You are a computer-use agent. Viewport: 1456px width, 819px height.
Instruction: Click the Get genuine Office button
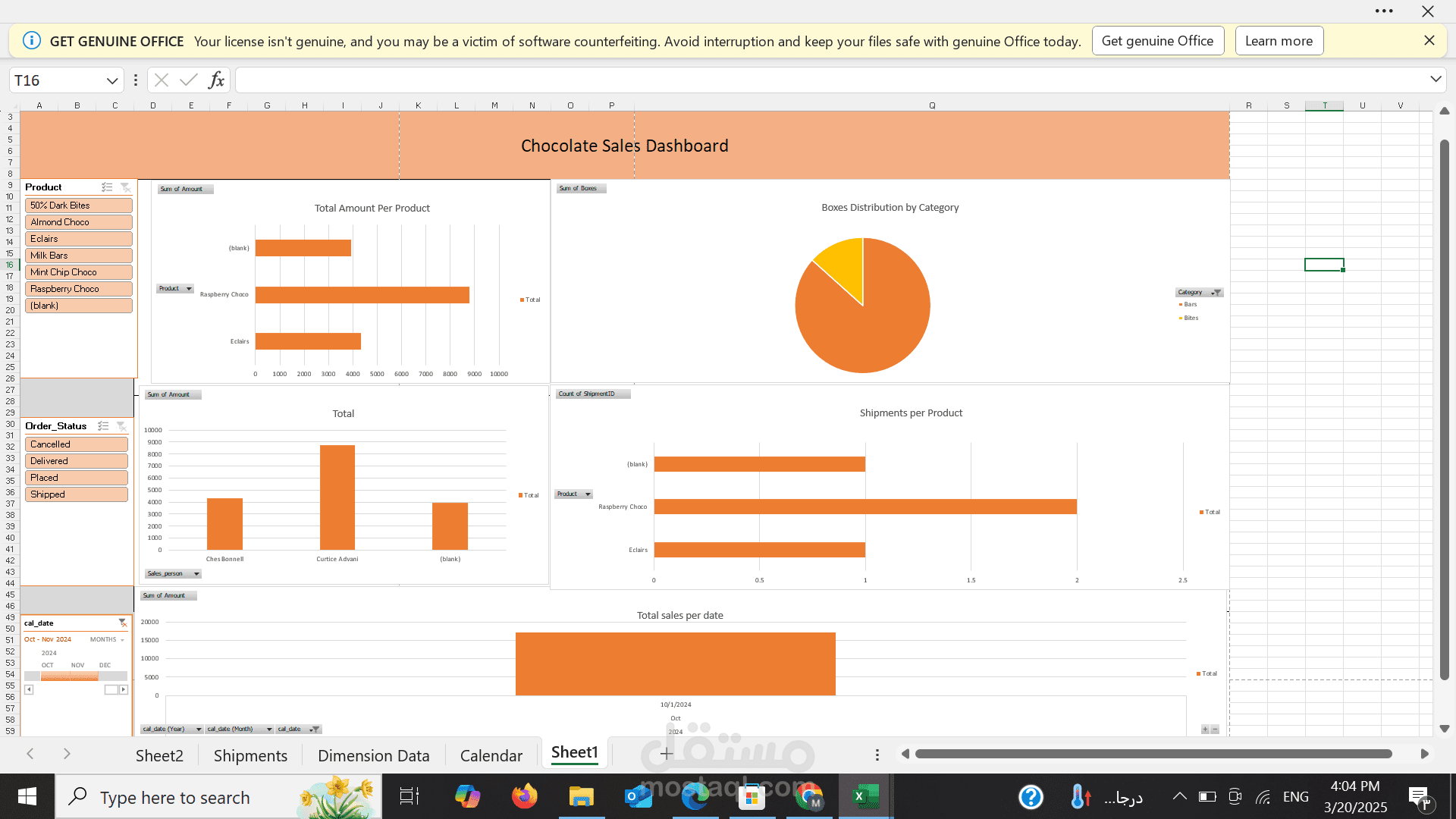click(x=1157, y=41)
